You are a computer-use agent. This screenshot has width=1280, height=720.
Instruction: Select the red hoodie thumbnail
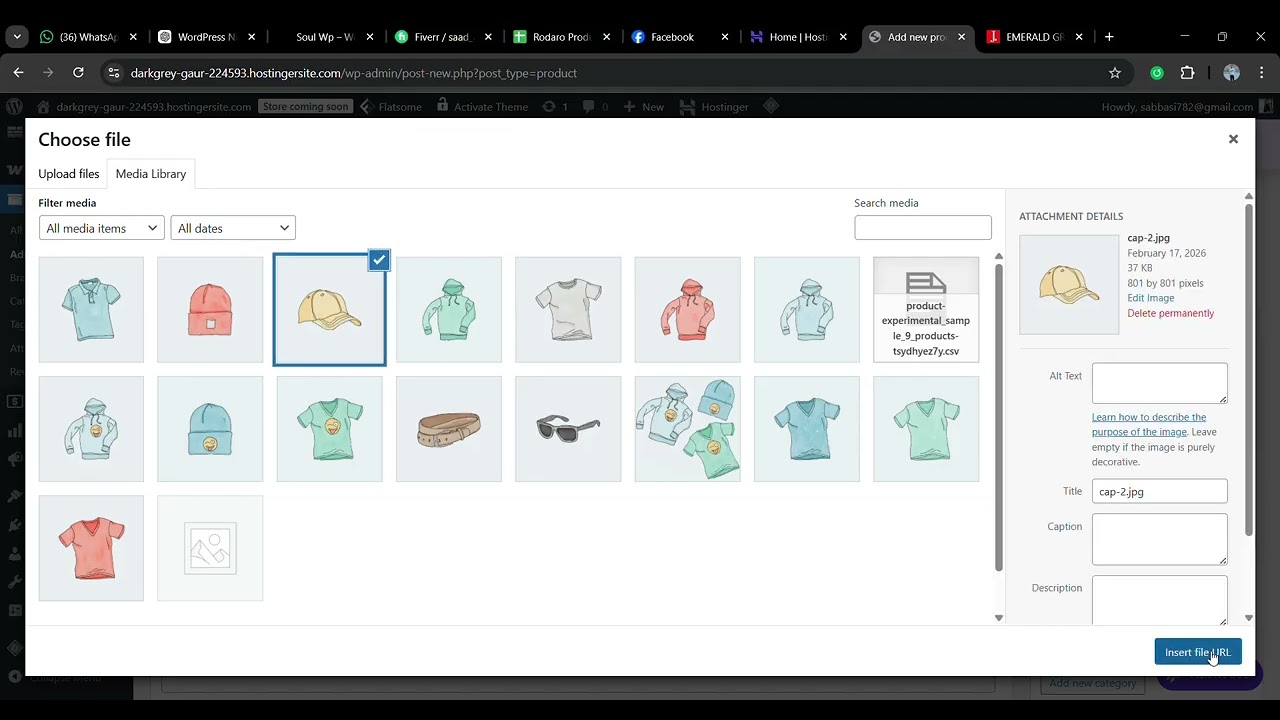tap(687, 310)
